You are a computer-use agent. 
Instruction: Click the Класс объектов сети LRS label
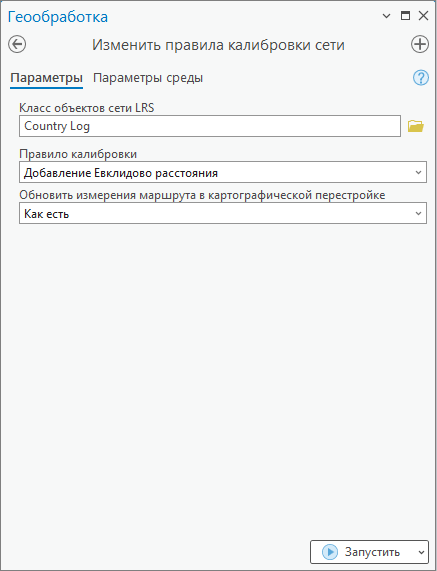coord(87,108)
